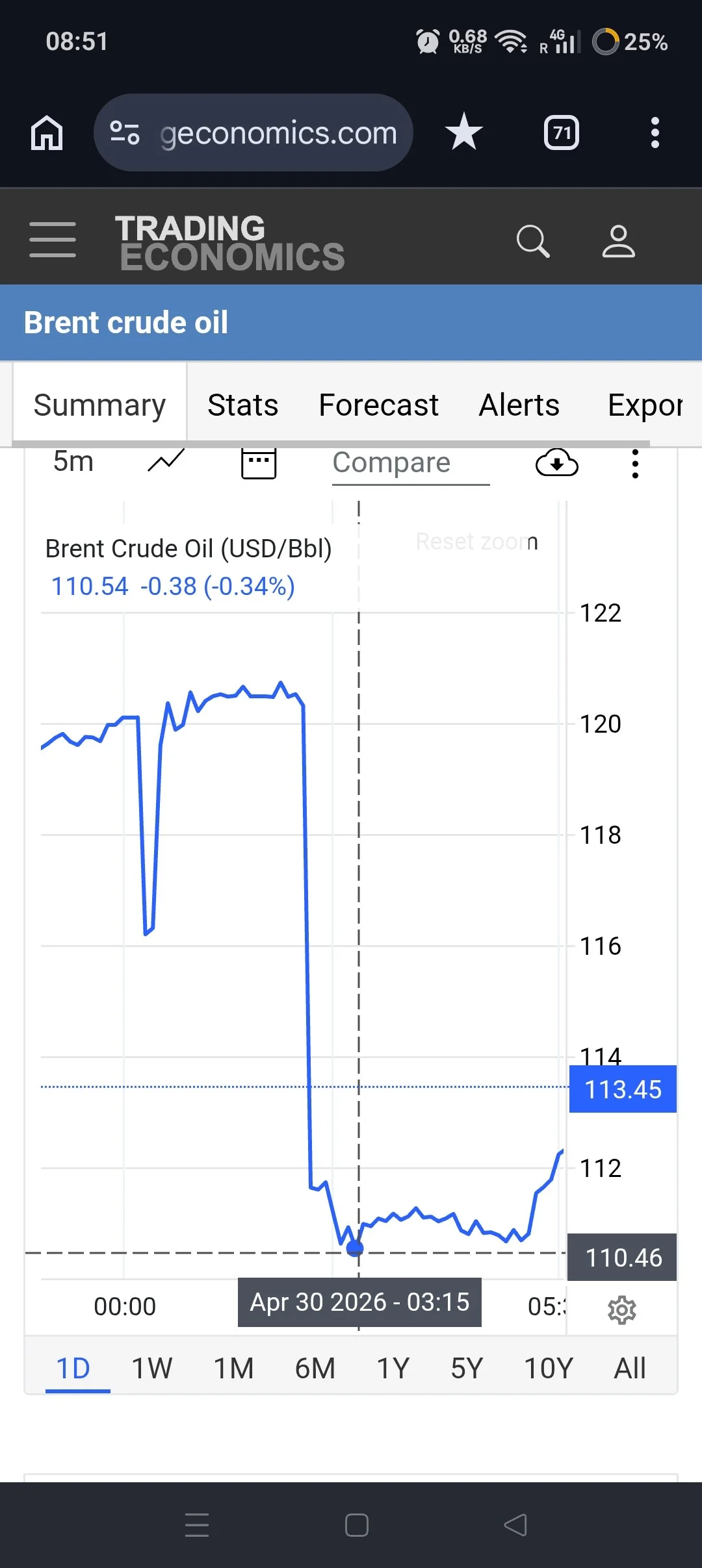Open the Trading Economics hamburger menu
Screen dimensions: 702x1568
[53, 239]
